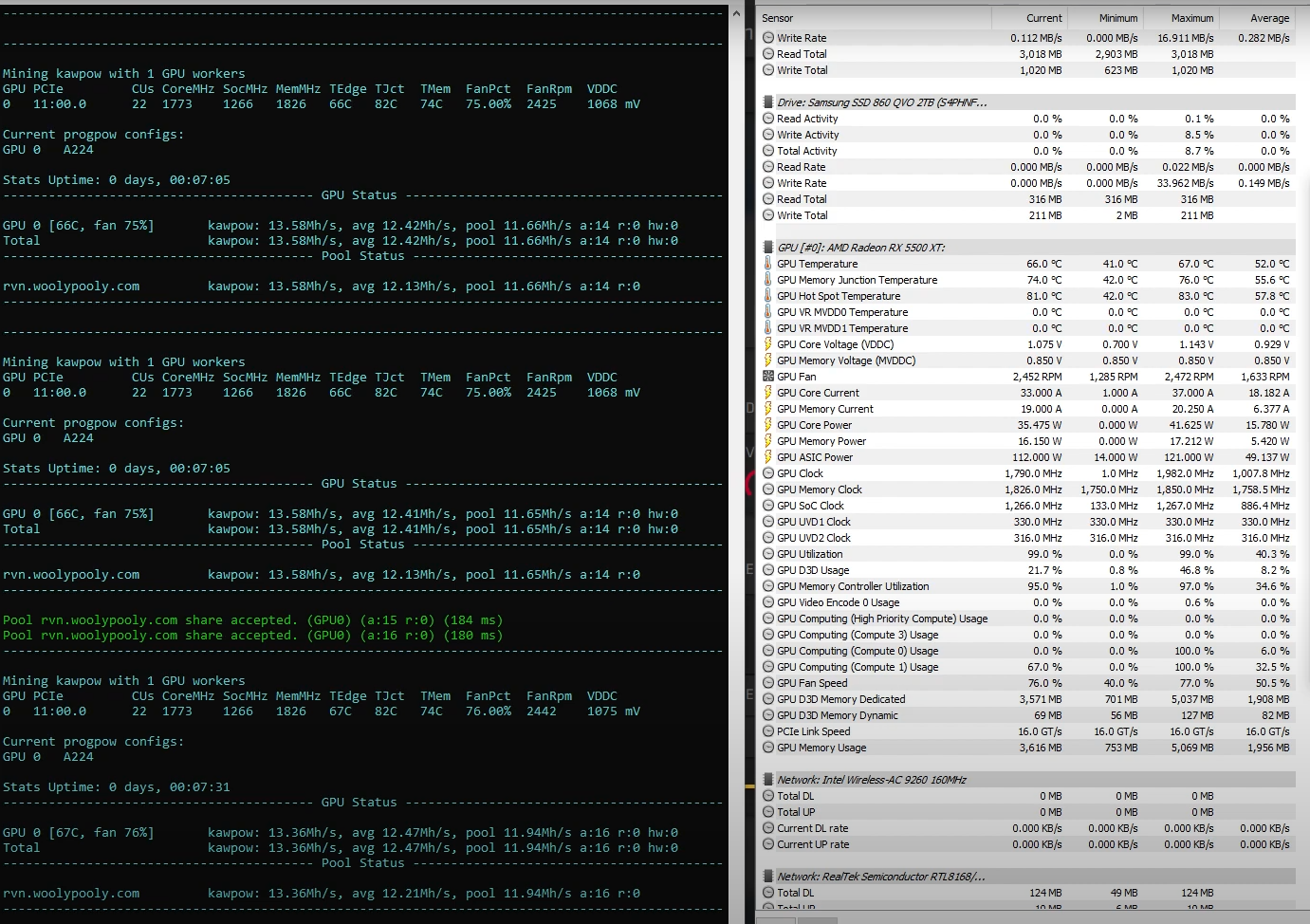Click the Samsung SSD Total Activity icon
The height and width of the screenshot is (924, 1310).
click(768, 151)
